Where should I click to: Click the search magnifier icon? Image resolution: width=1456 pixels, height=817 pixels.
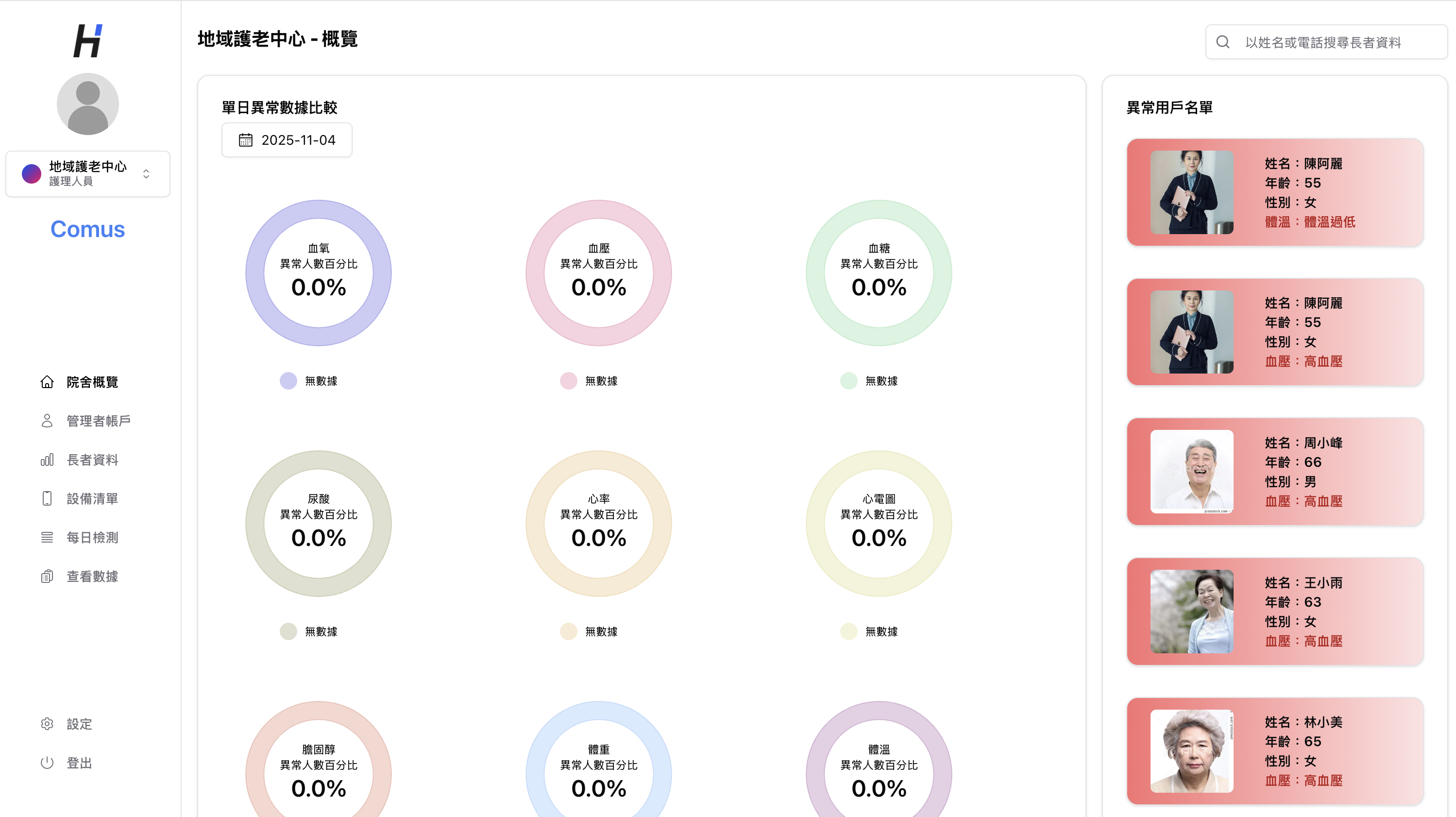(1223, 42)
